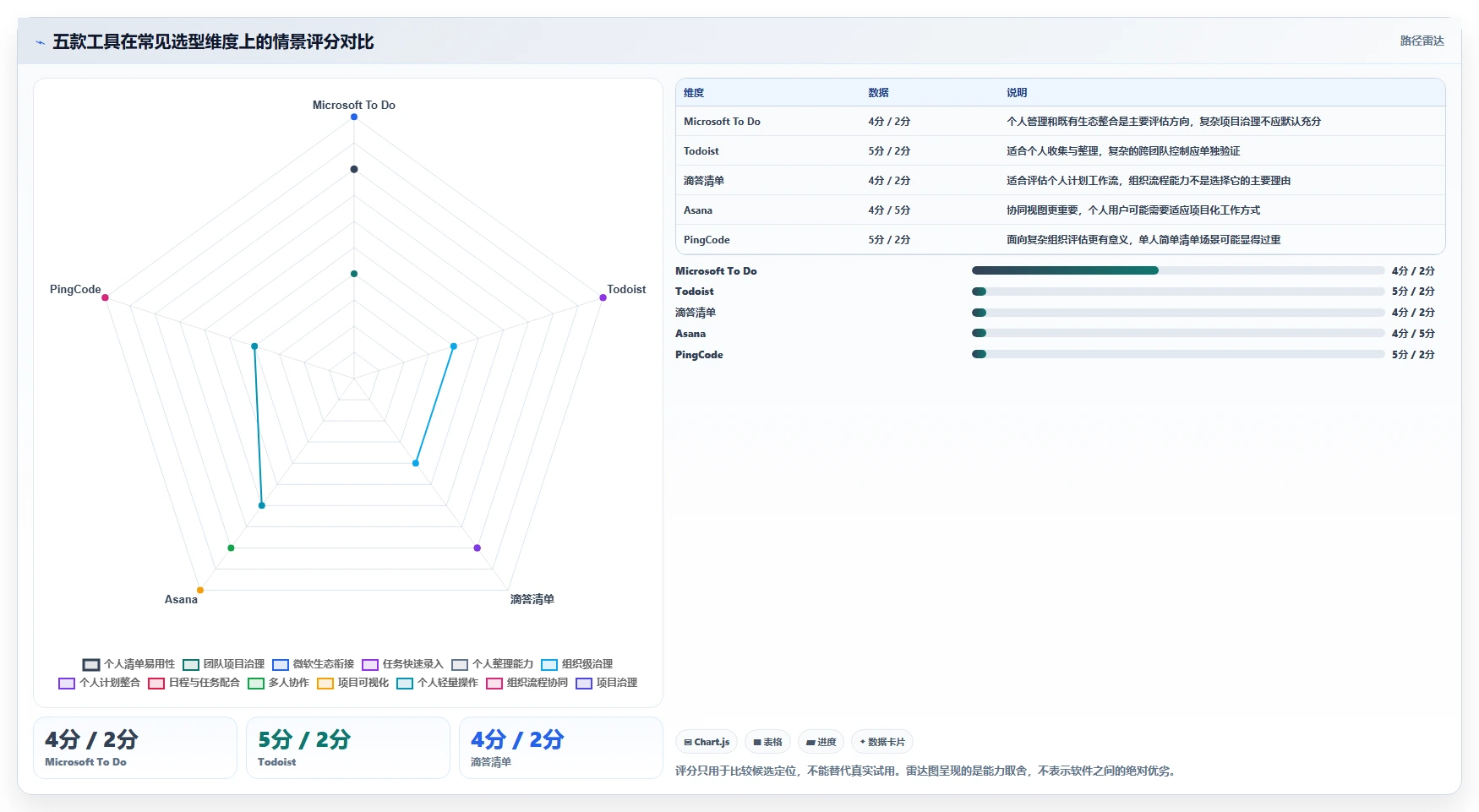The width and height of the screenshot is (1479, 812).
Task: Toggle the 任务快速录入 legend entry
Action: tap(402, 664)
